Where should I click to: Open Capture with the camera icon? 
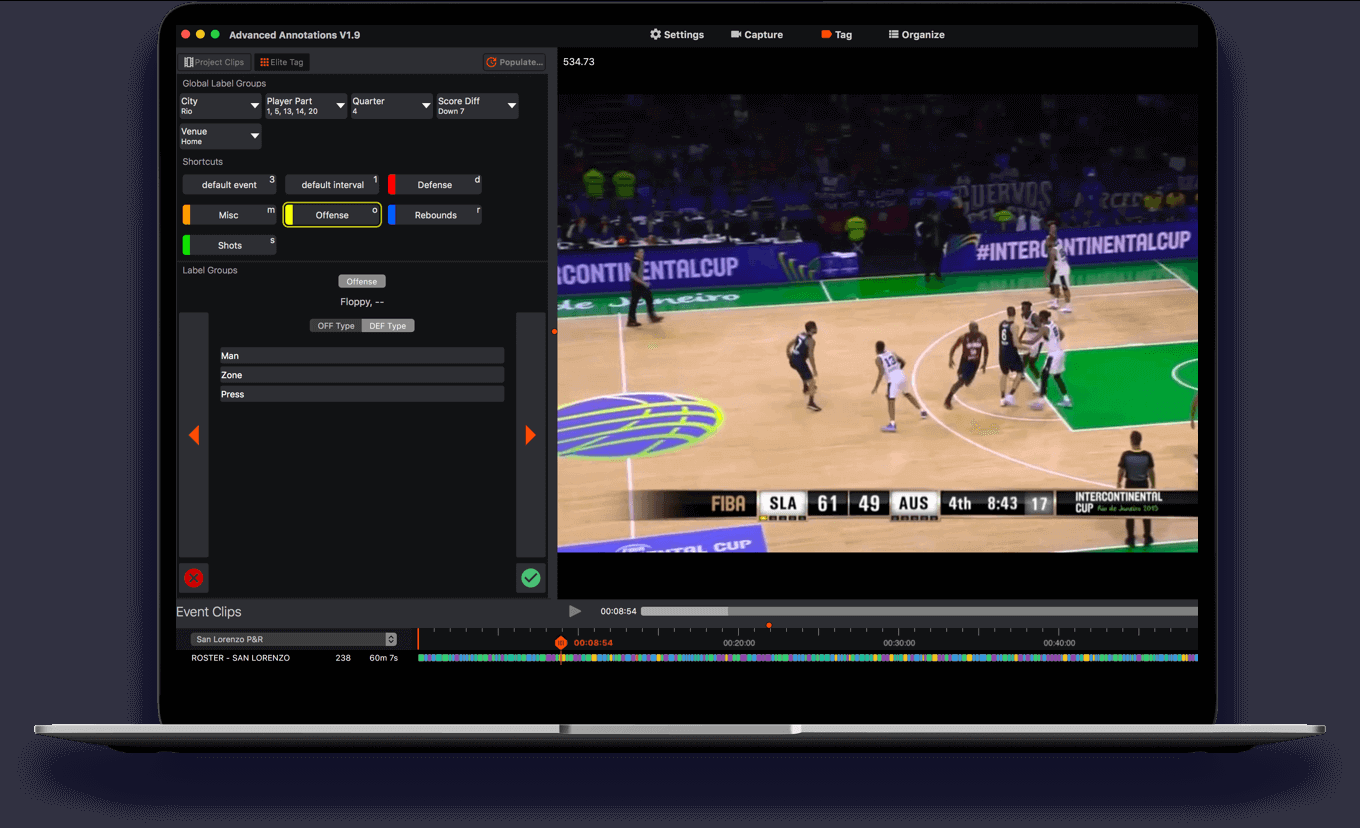point(757,35)
